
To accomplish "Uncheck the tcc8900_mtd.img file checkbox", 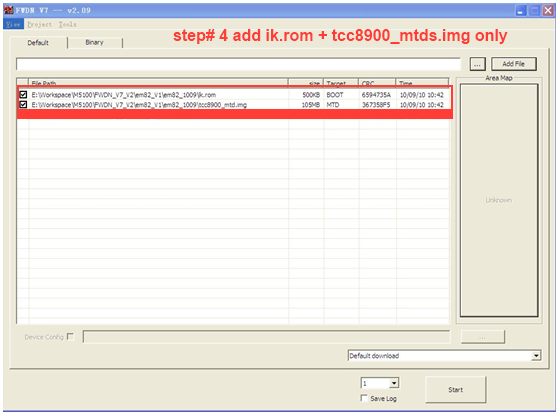I will (x=23, y=104).
